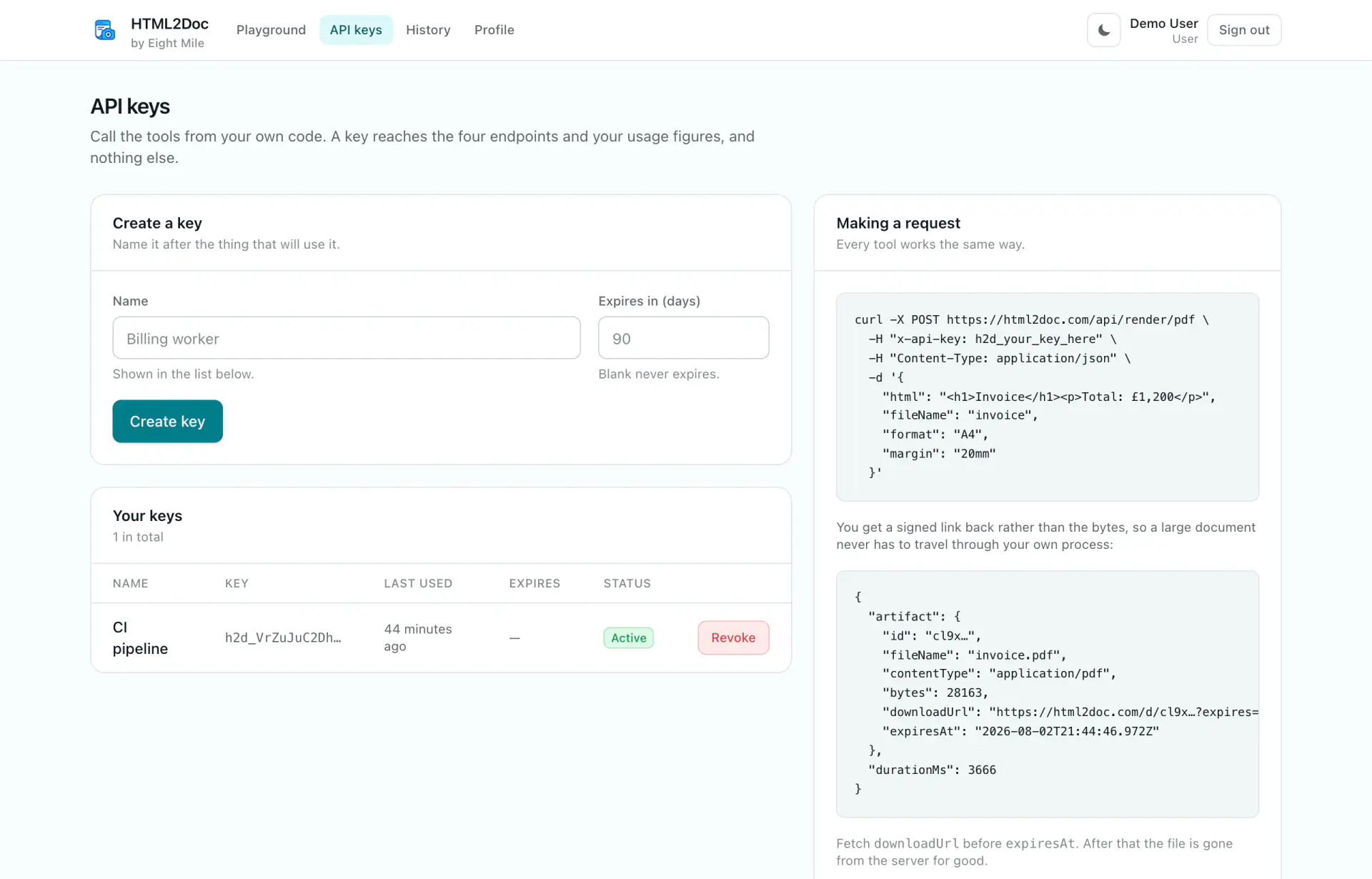The image size is (1372, 879).
Task: Click the HTML2Doc logo icon
Action: (105, 30)
